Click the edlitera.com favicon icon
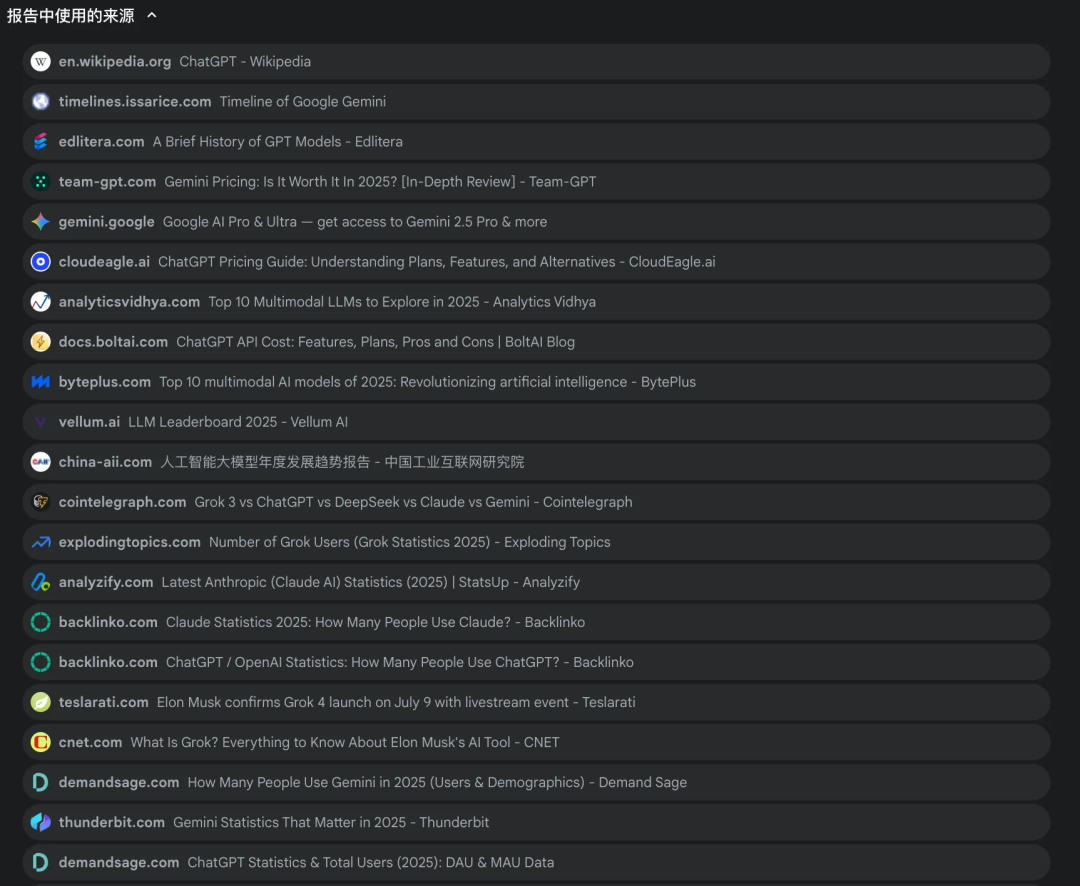This screenshot has width=1080, height=886. coord(41,141)
